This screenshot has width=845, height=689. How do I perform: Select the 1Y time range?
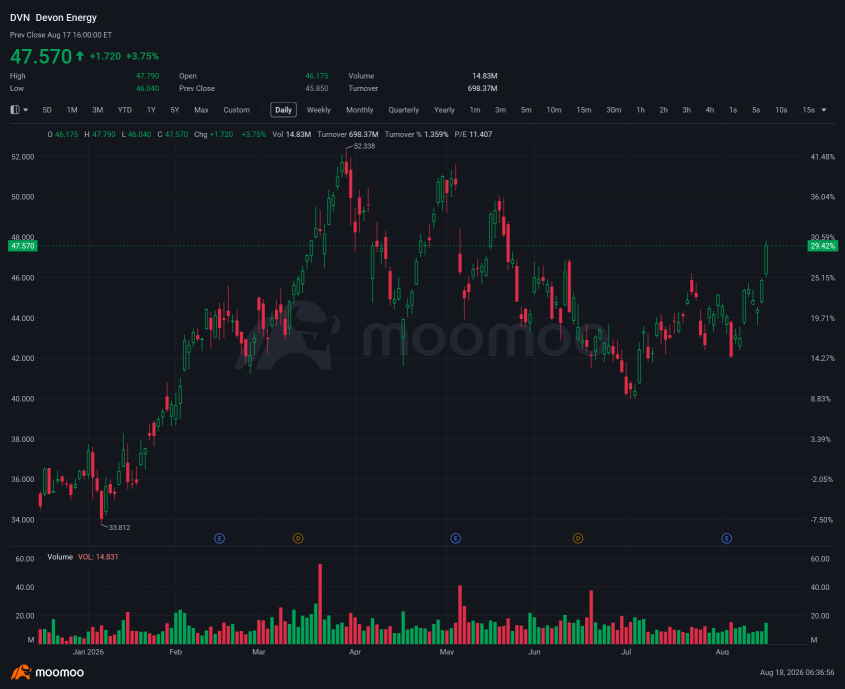coord(151,110)
